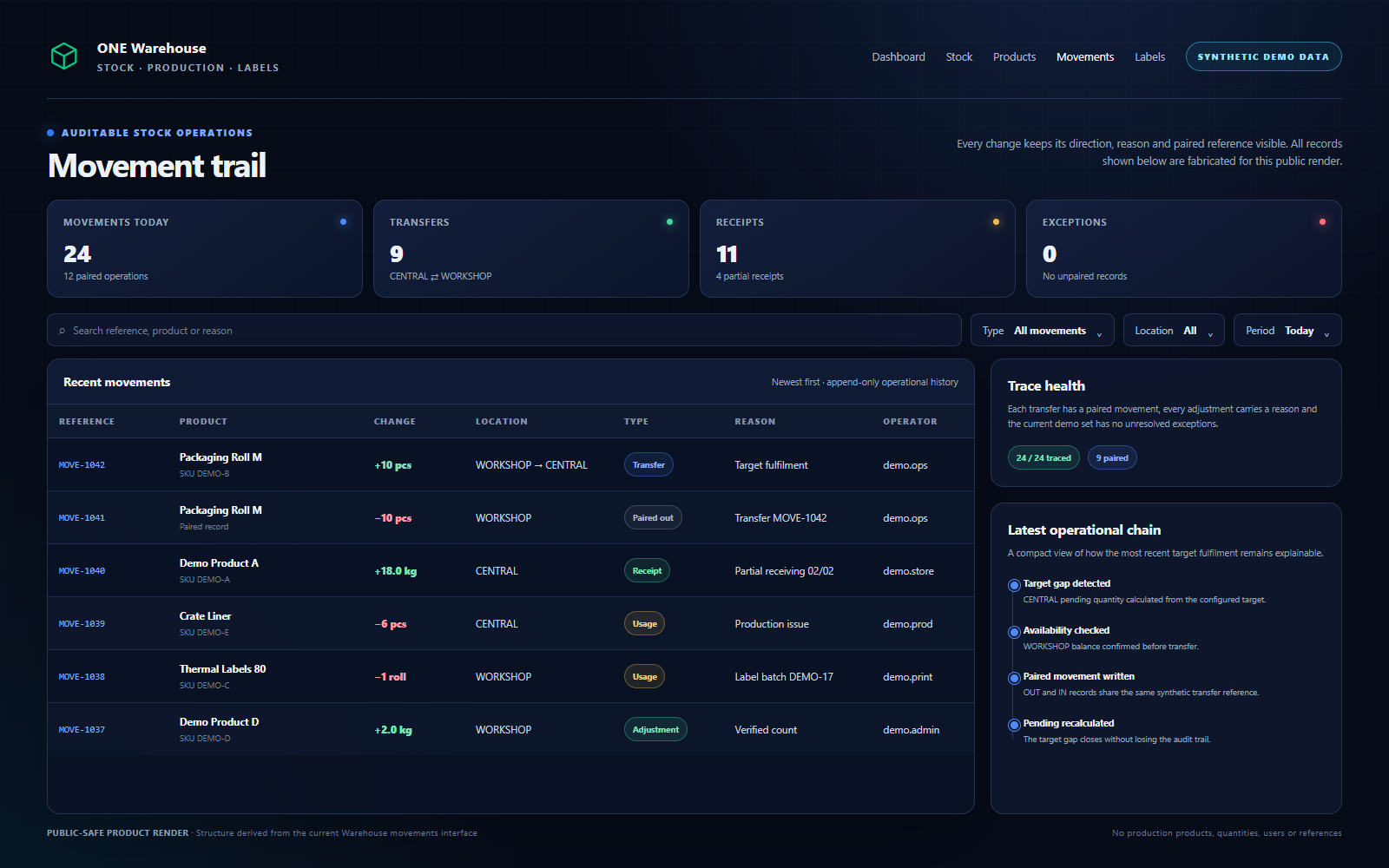Click the Adjustment type badge
This screenshot has height=868, width=1389.
(655, 730)
